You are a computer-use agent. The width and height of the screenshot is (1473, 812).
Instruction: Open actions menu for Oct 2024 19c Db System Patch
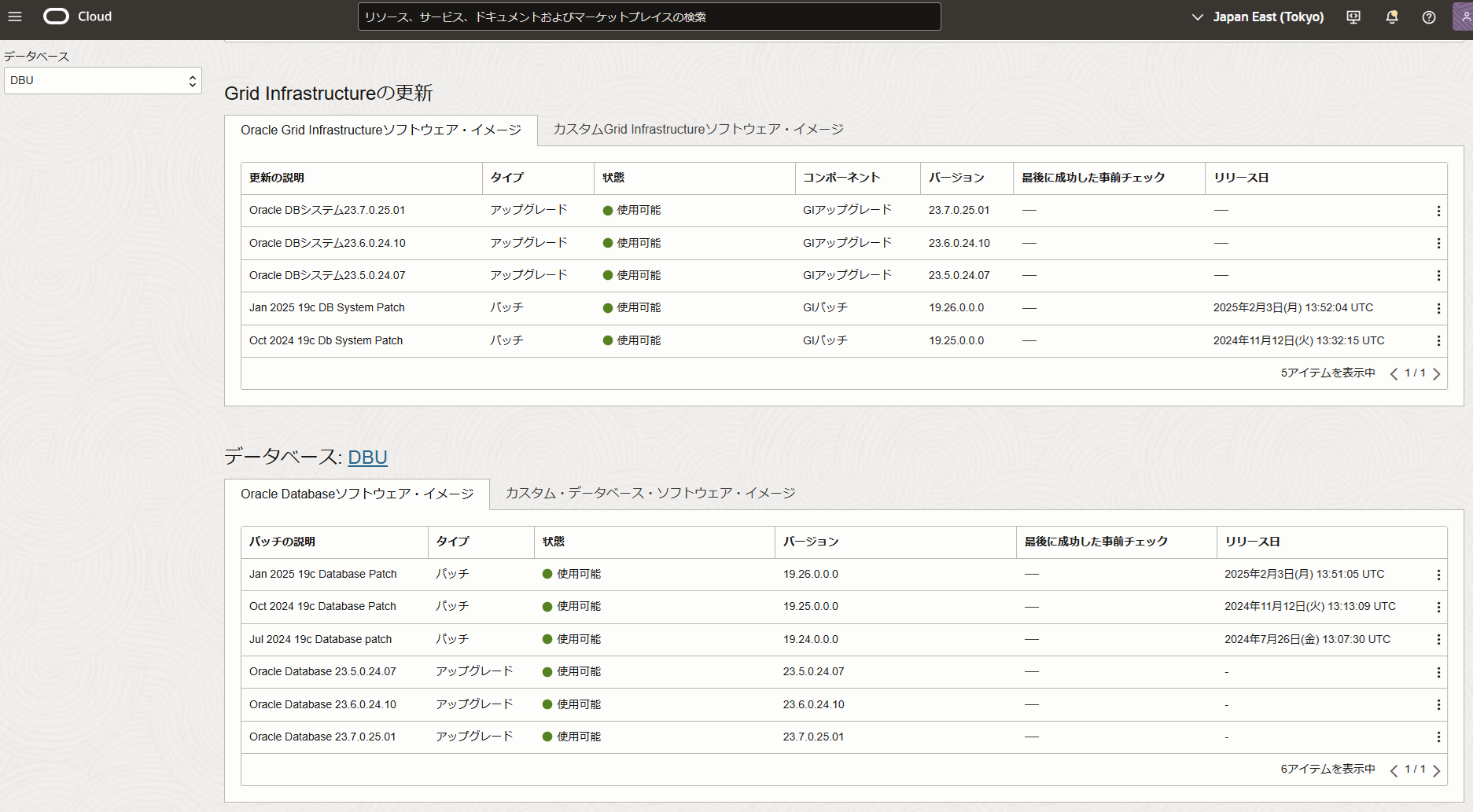(x=1438, y=341)
